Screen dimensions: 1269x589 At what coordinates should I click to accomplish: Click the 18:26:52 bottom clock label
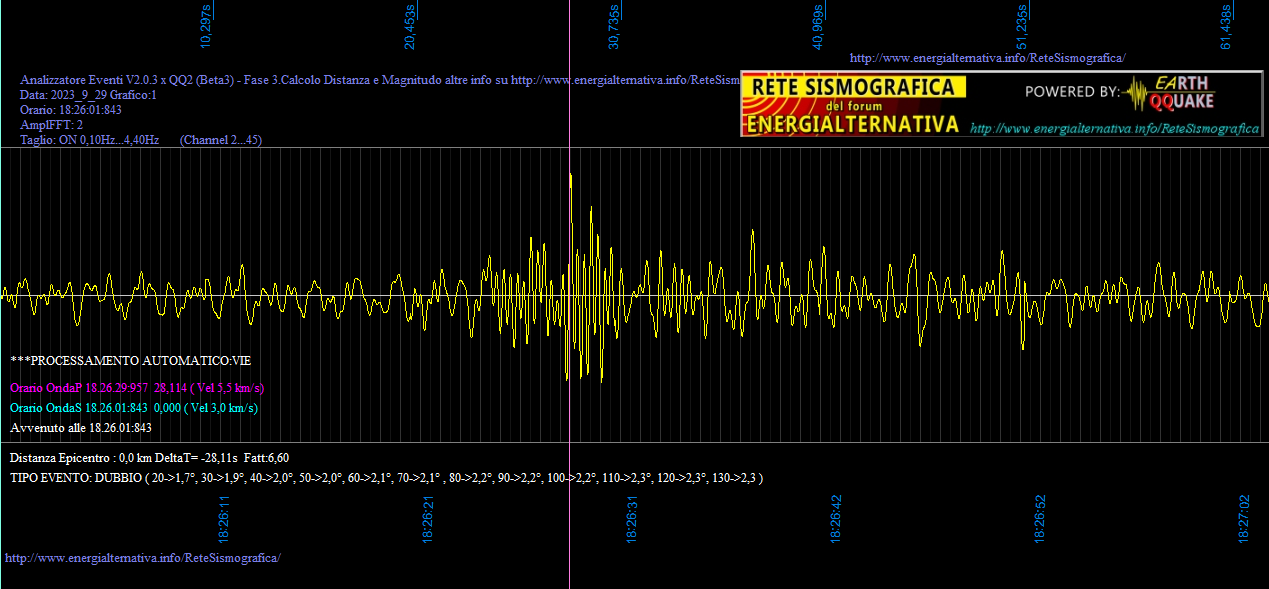(1041, 519)
